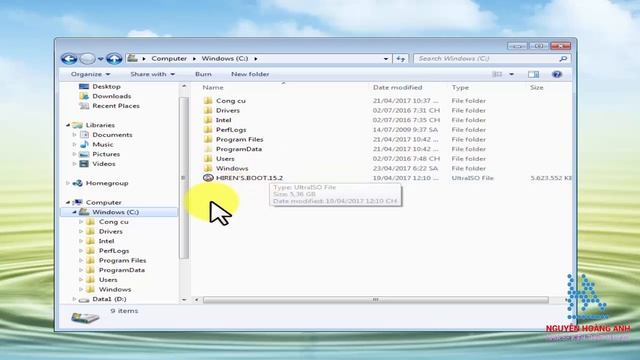Viewport: 640px width, 360px height.
Task: Open Help via question mark icon
Action: tap(557, 74)
